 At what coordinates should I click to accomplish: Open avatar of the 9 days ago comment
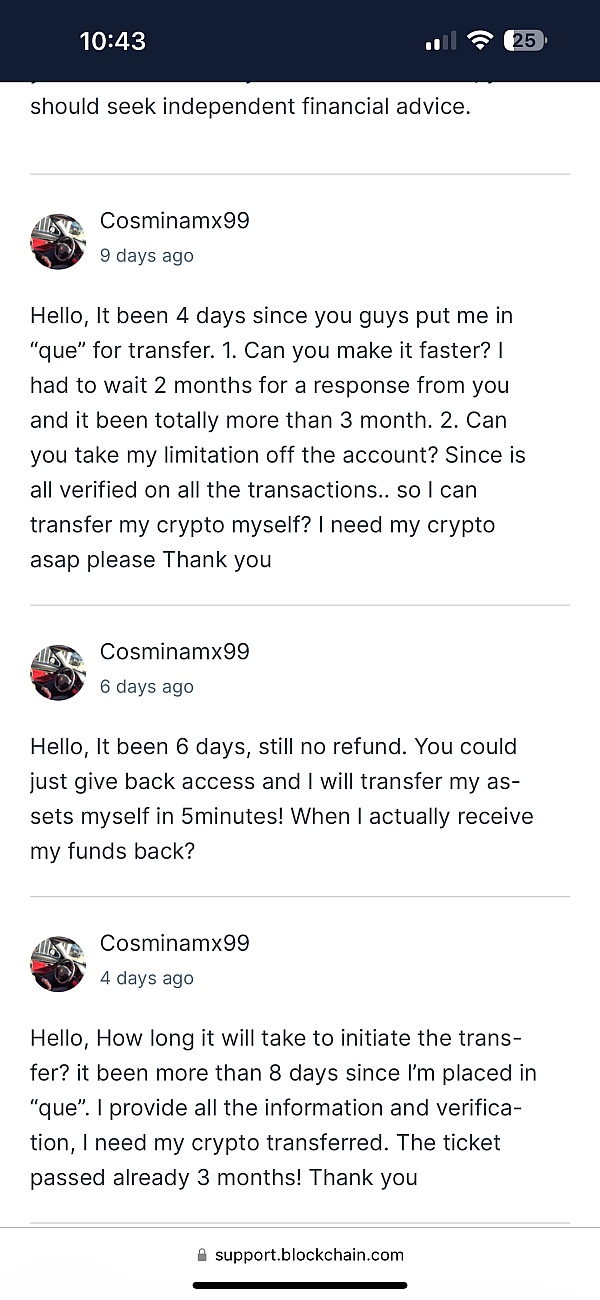tap(58, 241)
